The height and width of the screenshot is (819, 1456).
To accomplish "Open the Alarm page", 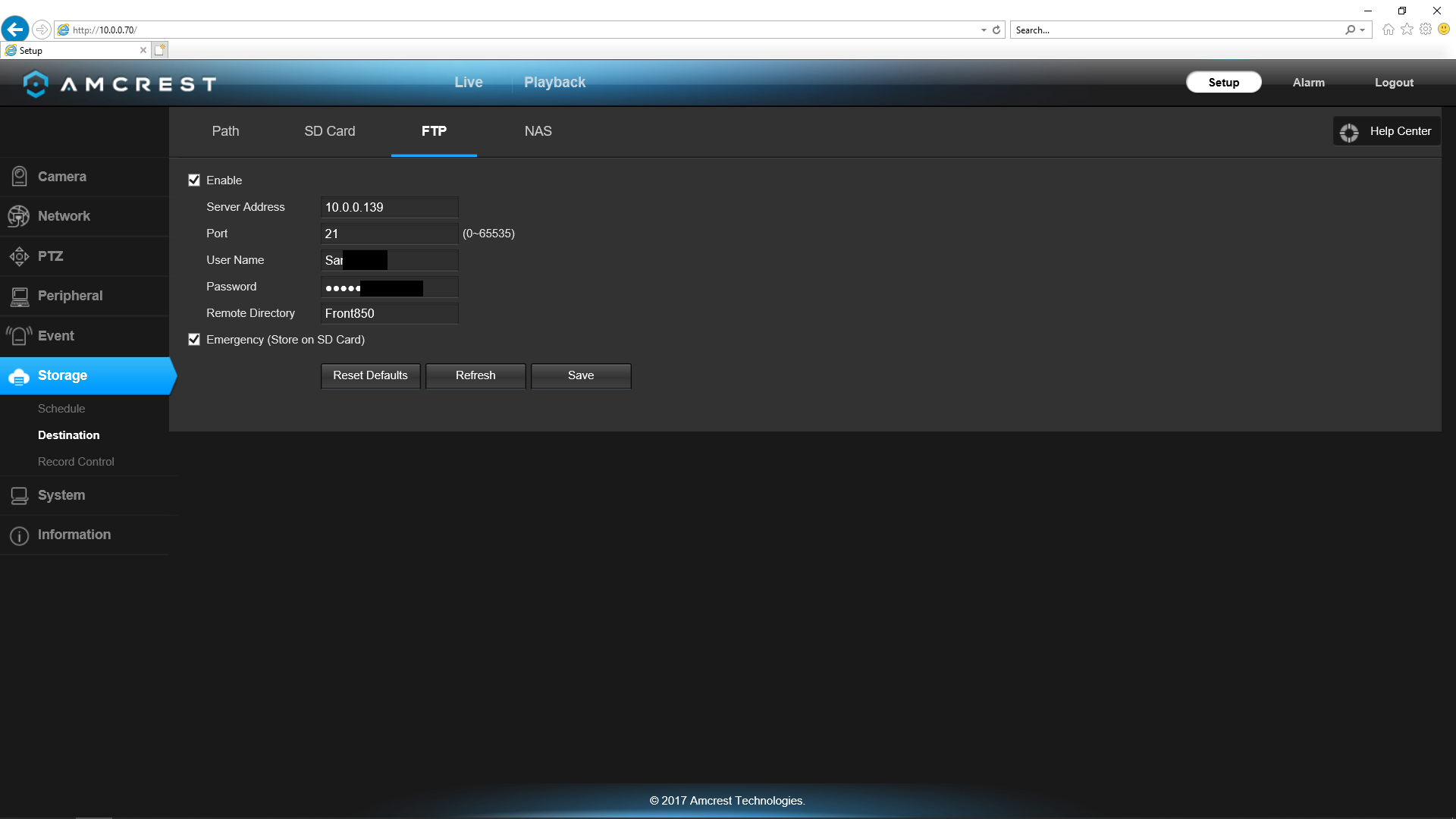I will point(1309,83).
